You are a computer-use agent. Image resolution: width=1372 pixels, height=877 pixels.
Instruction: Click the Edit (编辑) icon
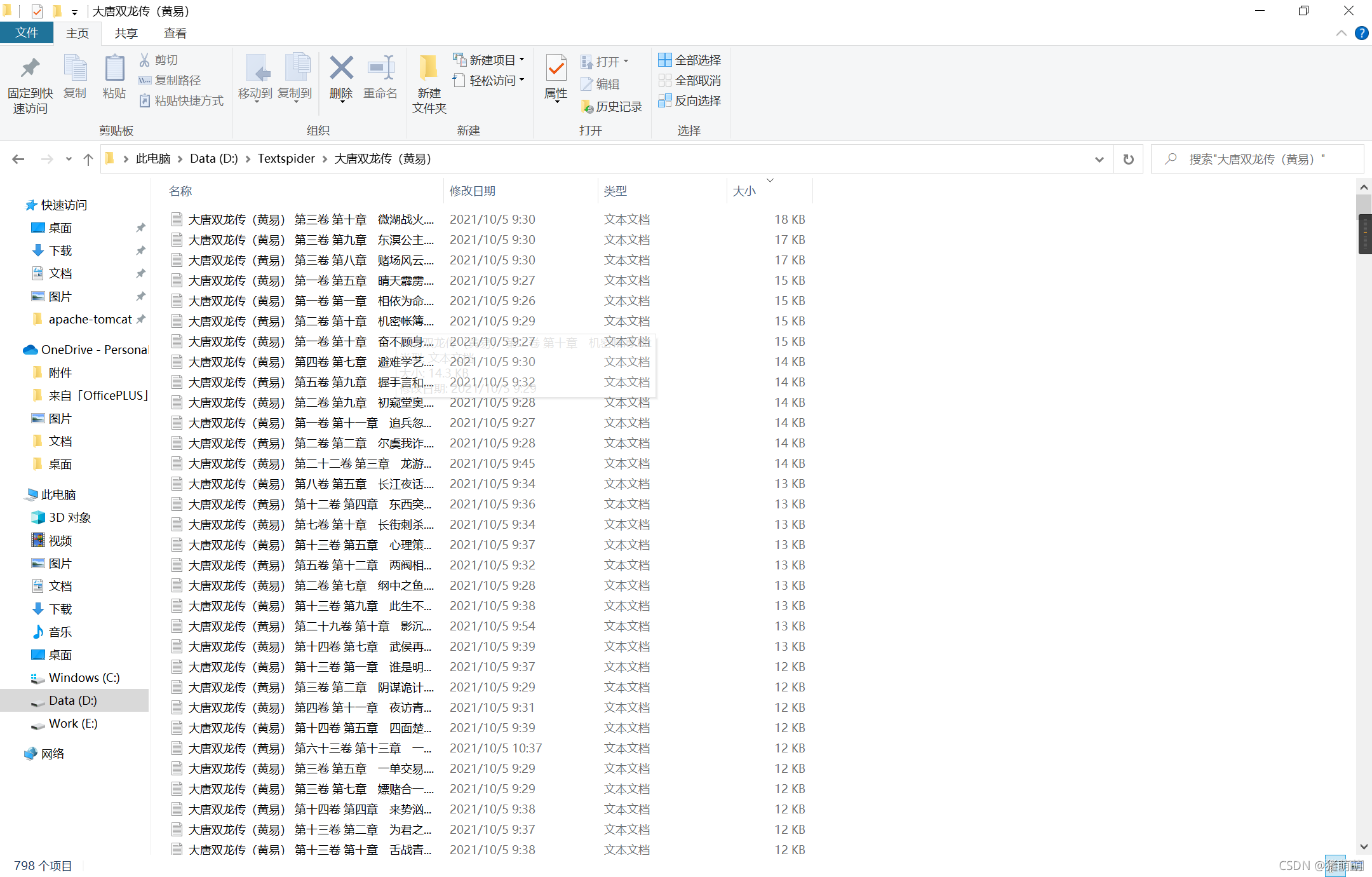coord(587,83)
